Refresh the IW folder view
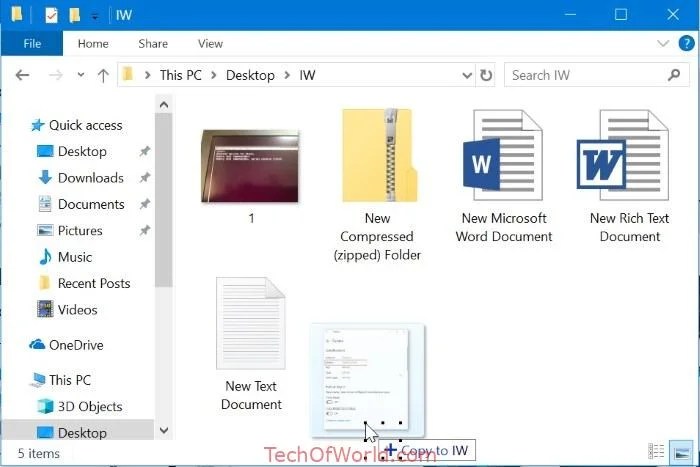Screen dimensions: 700x467 tap(486, 75)
